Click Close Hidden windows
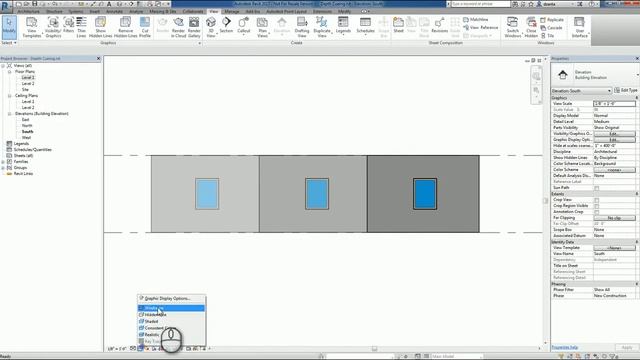 531,27
